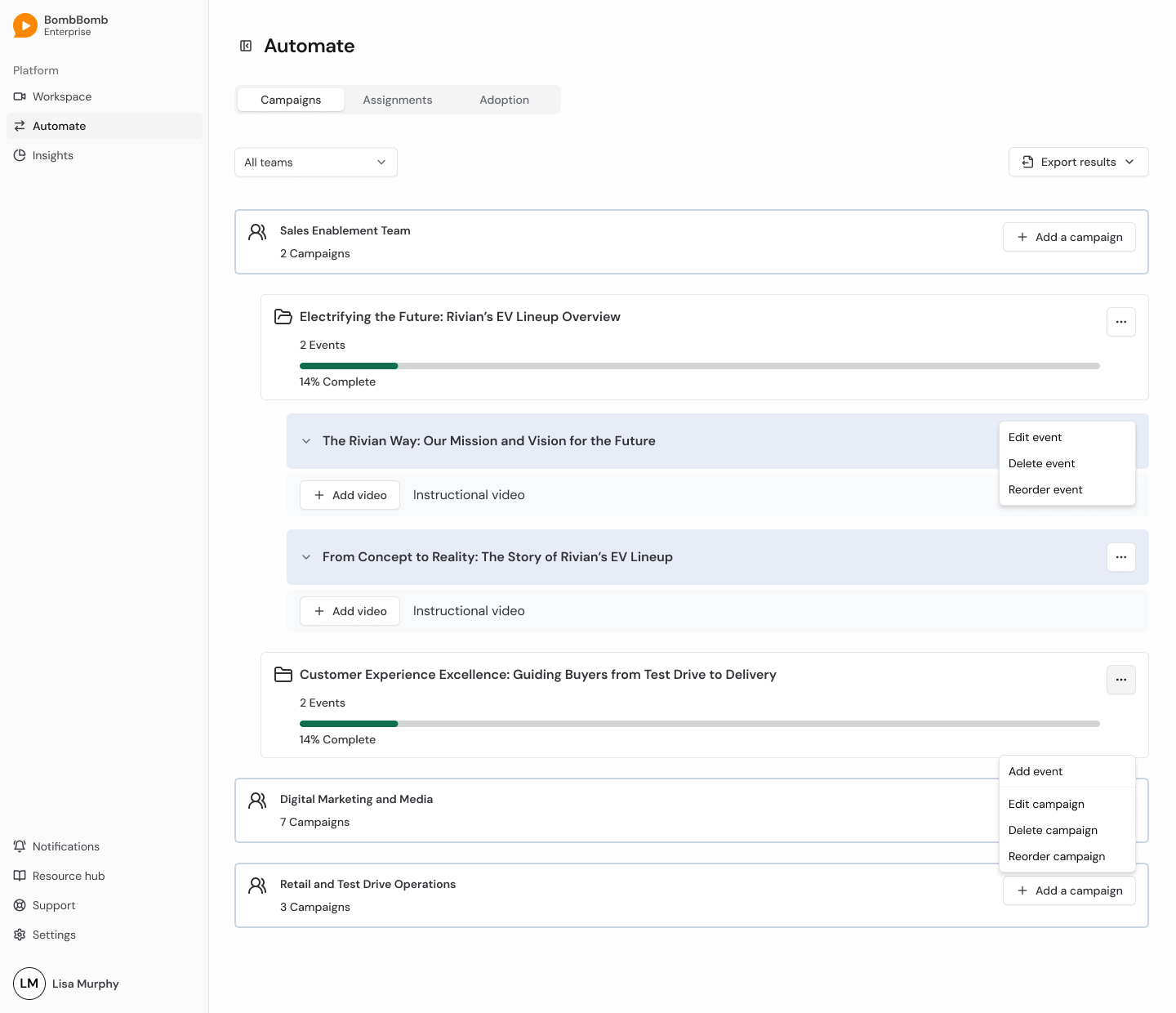Open options for From Concept to Reality event
The width and height of the screenshot is (1176, 1013).
[1120, 557]
